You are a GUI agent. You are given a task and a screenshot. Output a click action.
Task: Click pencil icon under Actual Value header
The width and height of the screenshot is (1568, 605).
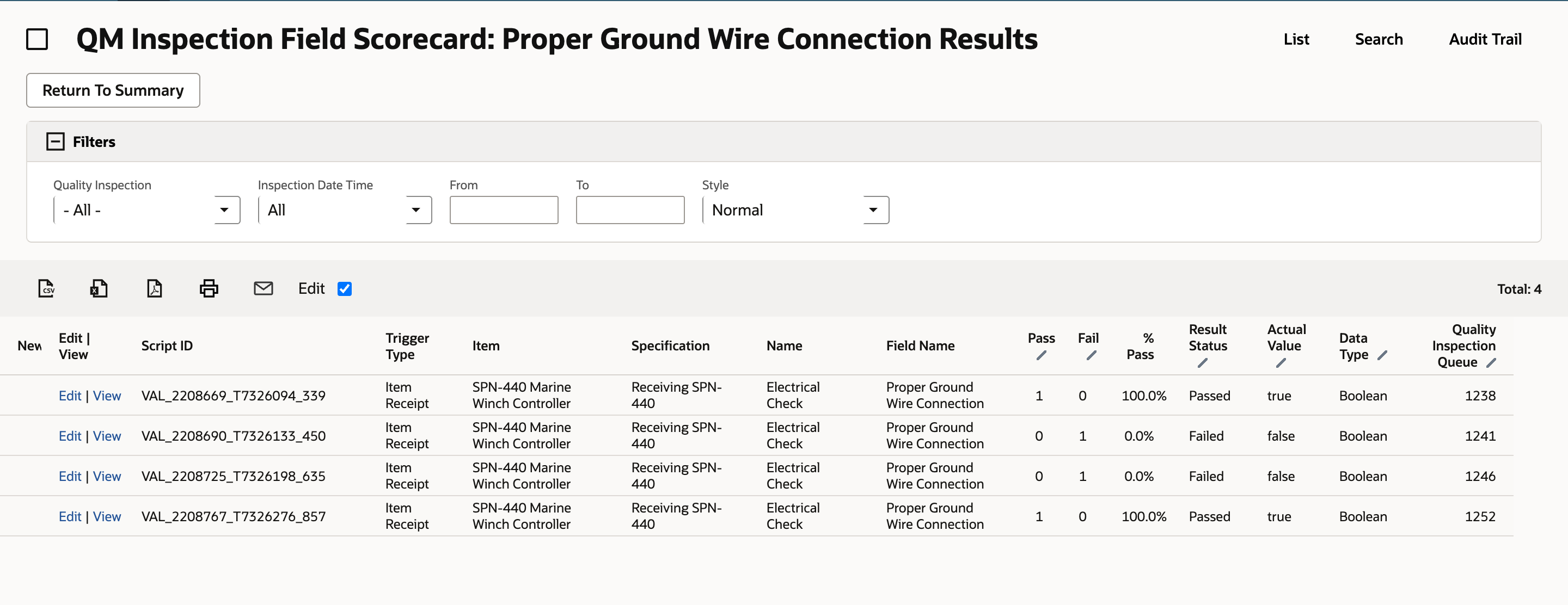coord(1281,363)
